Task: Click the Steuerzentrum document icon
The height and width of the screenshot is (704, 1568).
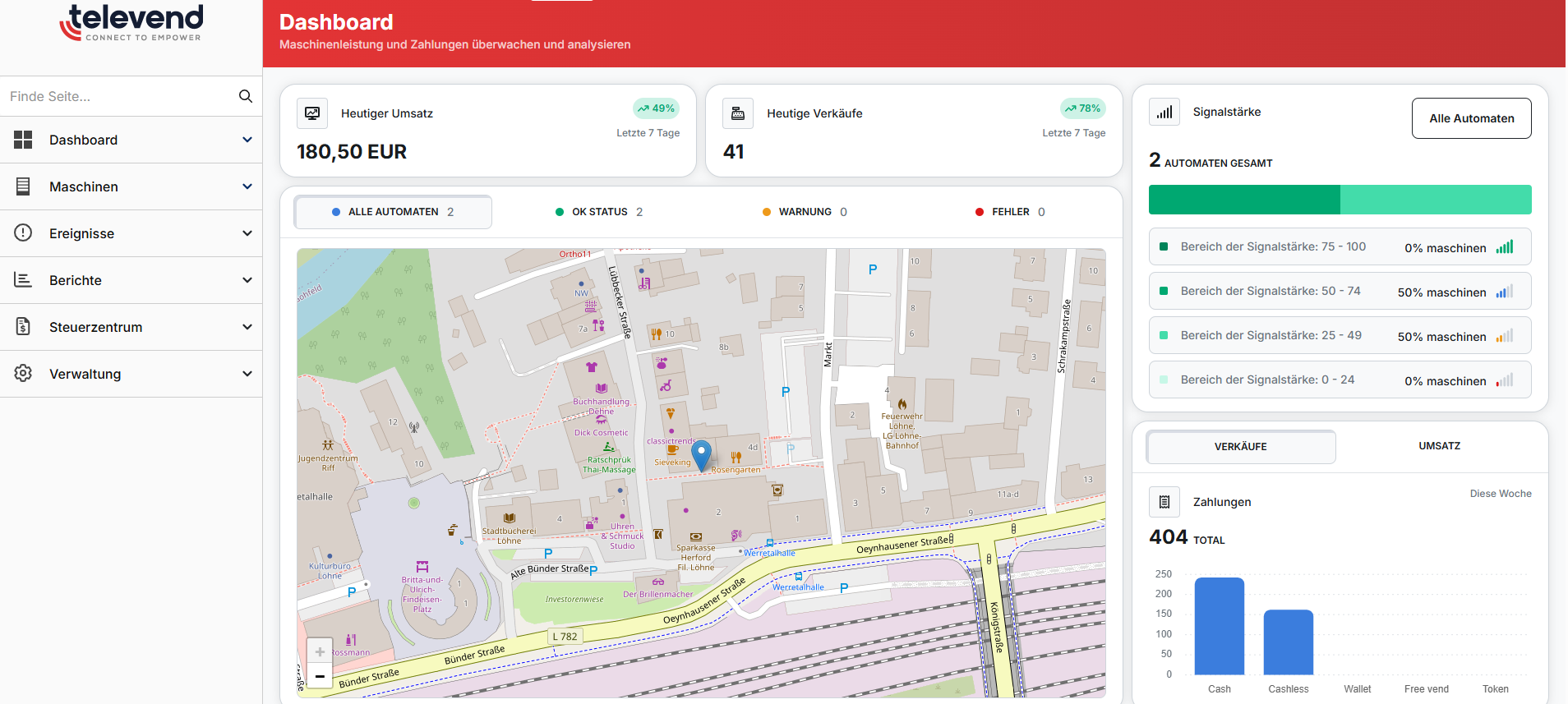Action: coord(23,327)
